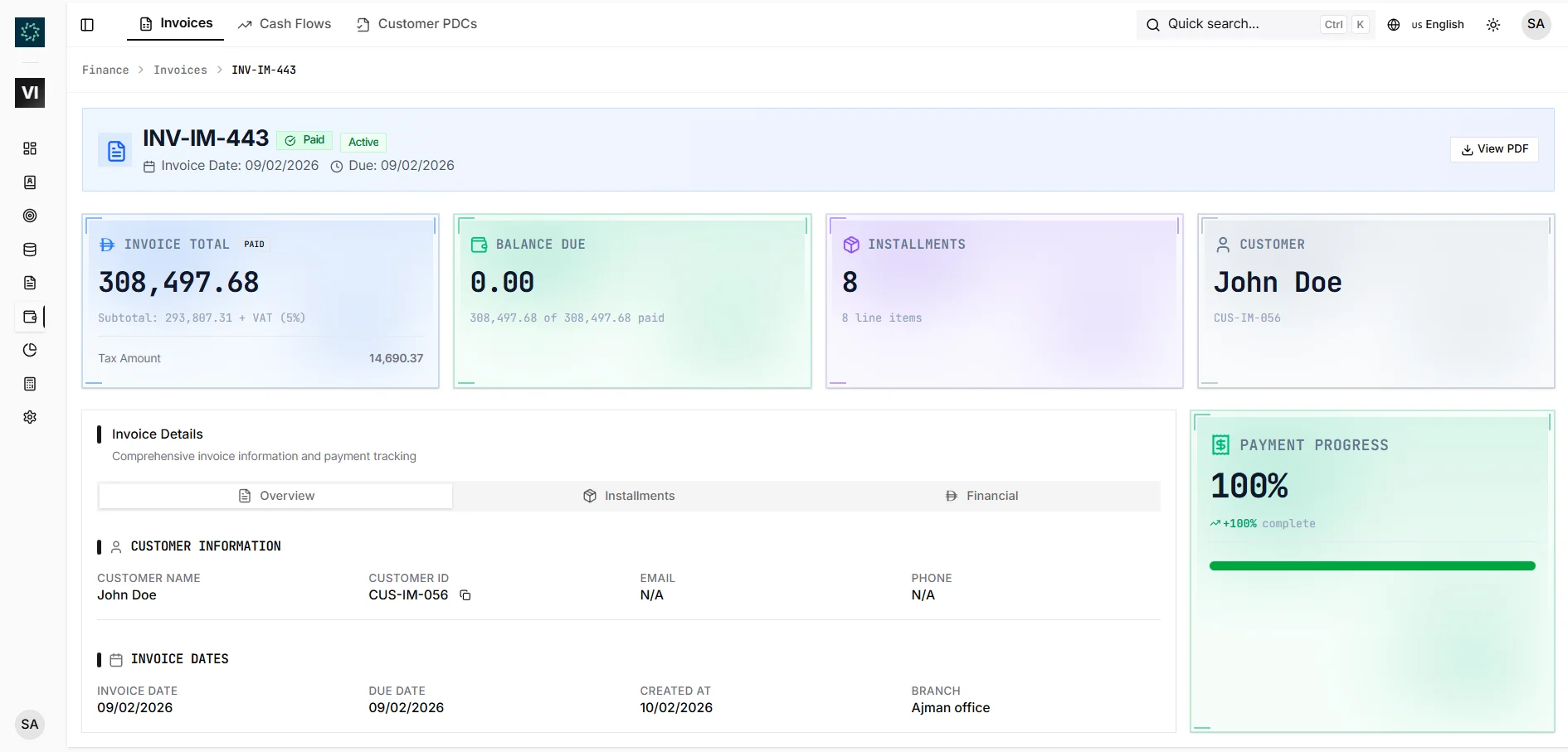The image size is (1568, 752).
Task: Open the English language selector
Action: tap(1426, 25)
